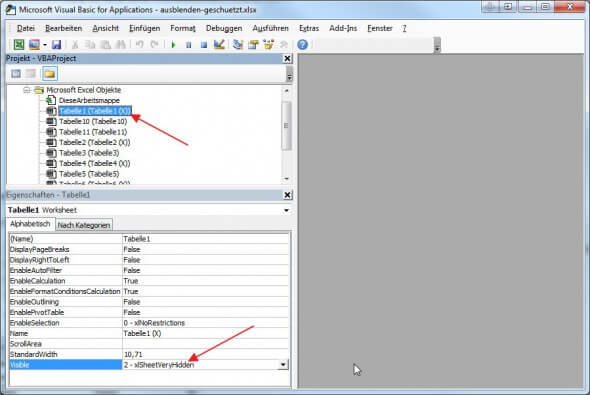Click the Find binoculars icon
The width and height of the screenshot is (590, 395).
120,45
